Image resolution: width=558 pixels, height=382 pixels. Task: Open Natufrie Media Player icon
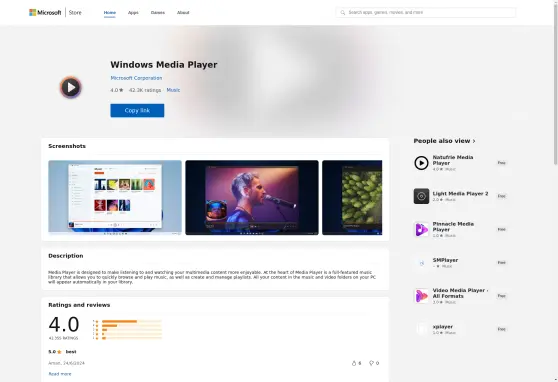(421, 163)
